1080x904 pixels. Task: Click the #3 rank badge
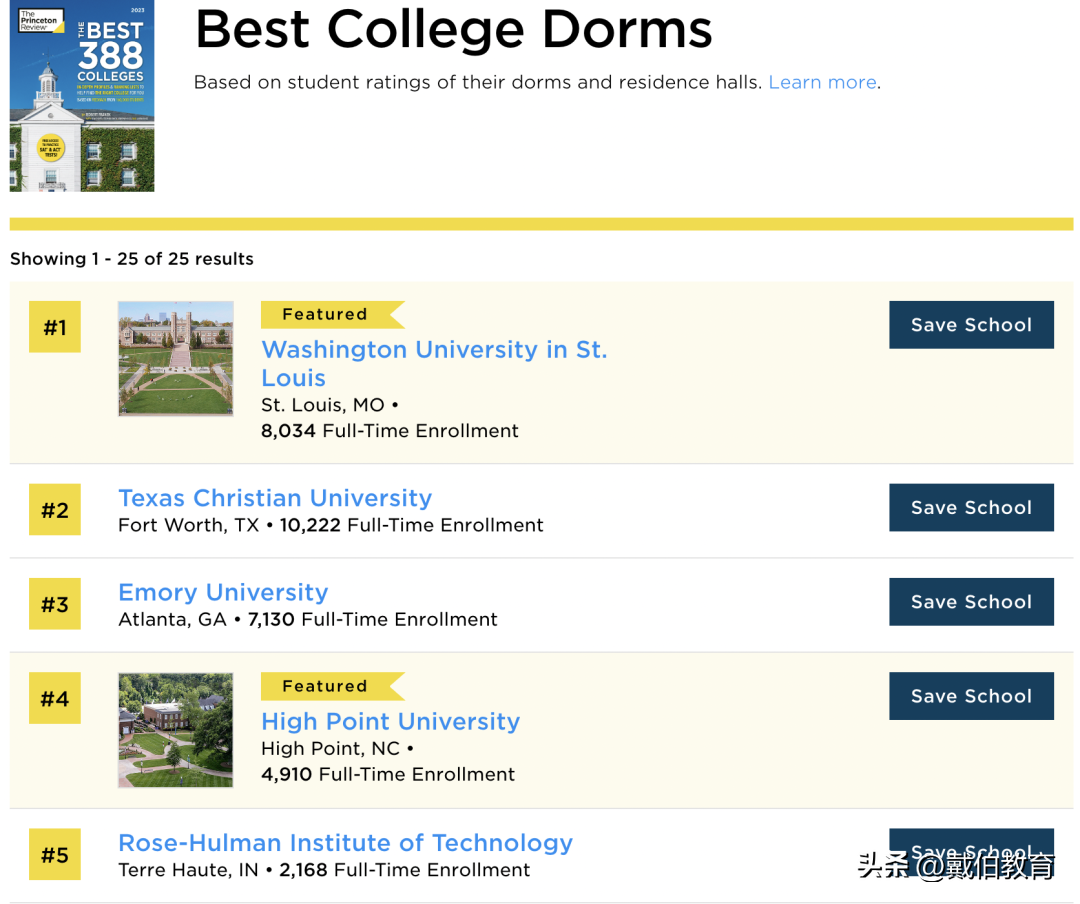[55, 605]
